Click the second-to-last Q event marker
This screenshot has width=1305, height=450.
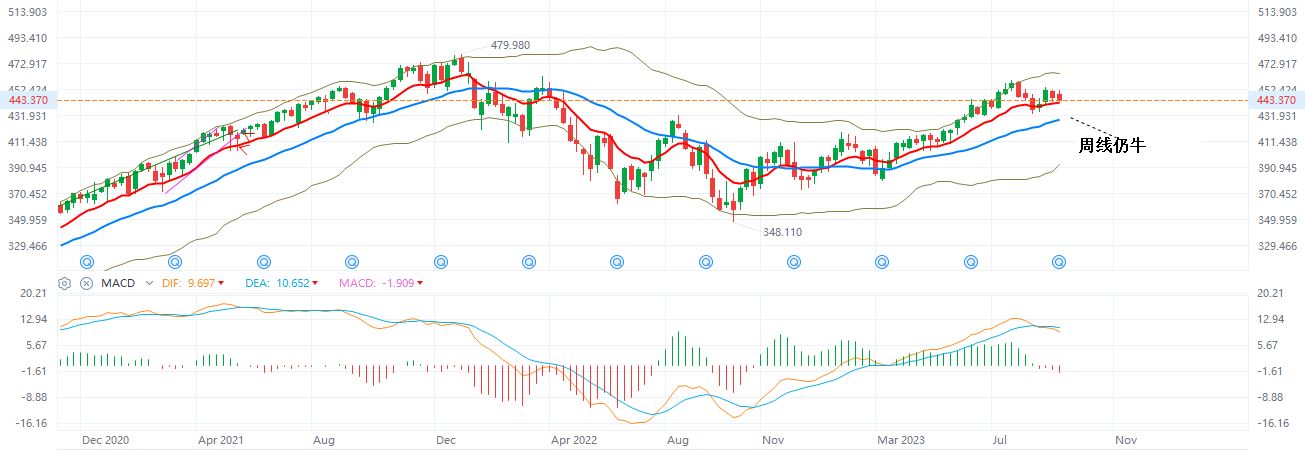coord(970,262)
